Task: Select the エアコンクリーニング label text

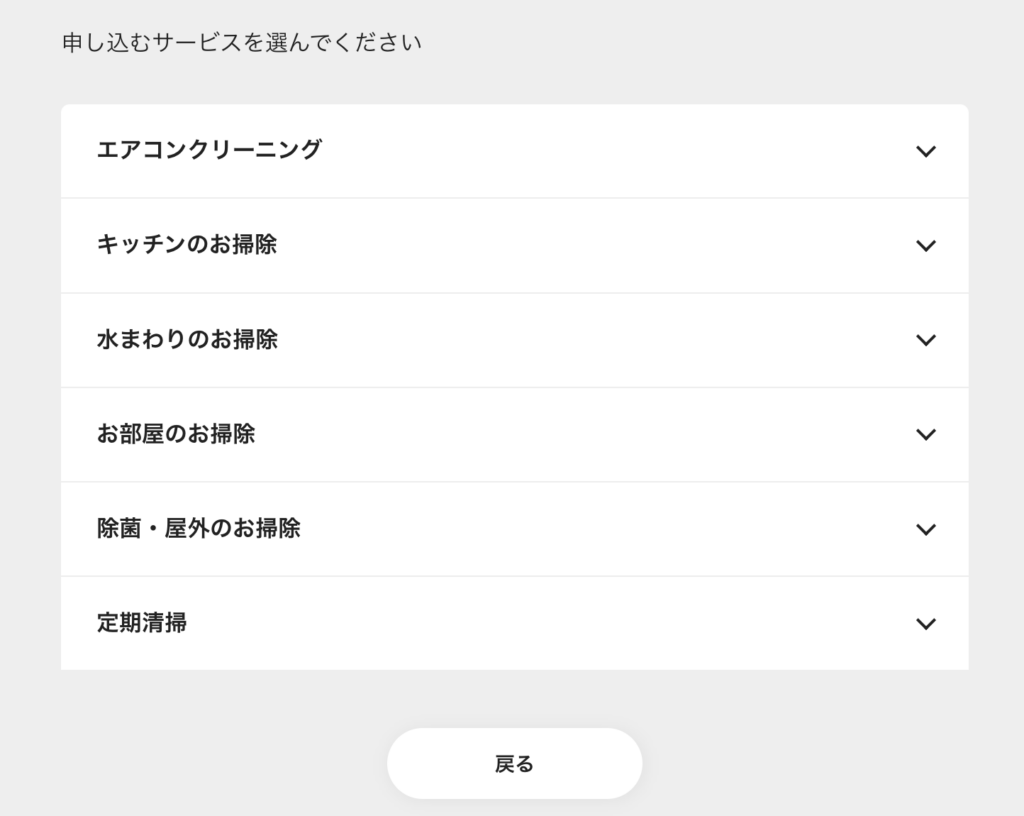Action: coord(210,149)
